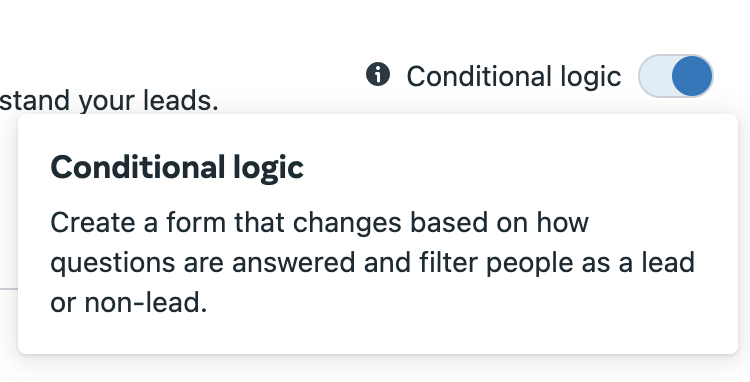The height and width of the screenshot is (382, 750).
Task: Turn off the Conditional logic toggle
Action: coord(675,76)
